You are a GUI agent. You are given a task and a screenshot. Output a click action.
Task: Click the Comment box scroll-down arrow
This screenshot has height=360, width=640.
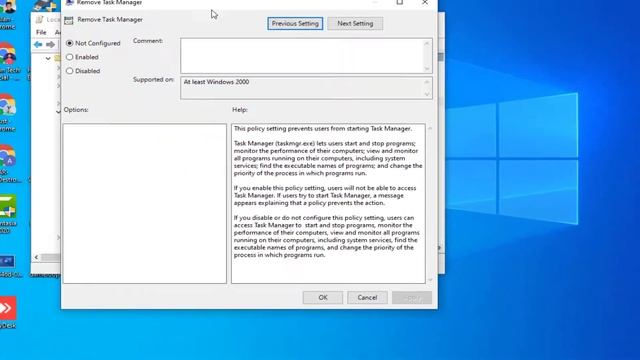[427, 69]
